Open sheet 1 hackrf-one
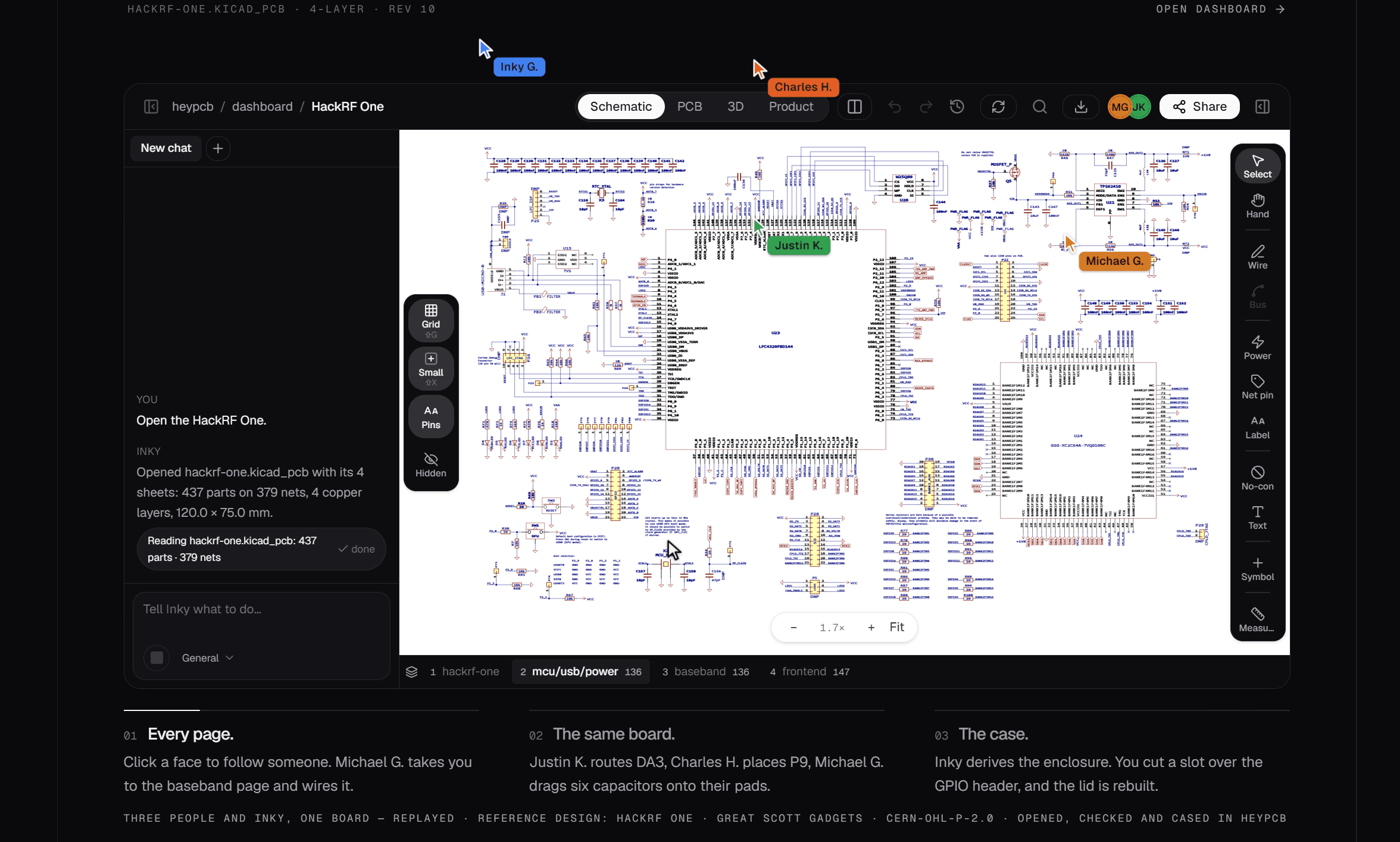Image resolution: width=1400 pixels, height=842 pixels. 465,671
